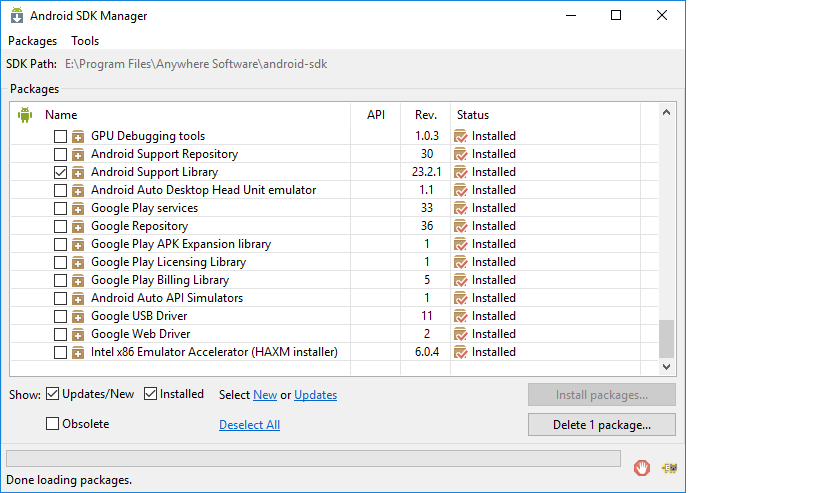Uncheck the Android Support Library checkbox
This screenshot has height=493, width=819.
60,172
